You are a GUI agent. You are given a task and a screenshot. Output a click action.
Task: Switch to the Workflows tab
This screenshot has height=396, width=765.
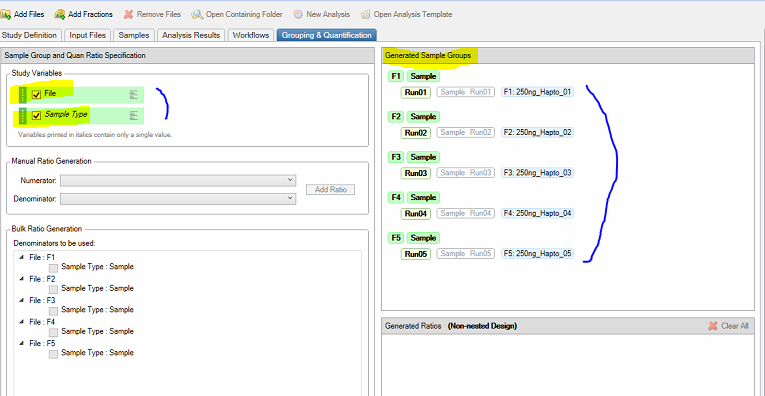(x=251, y=35)
